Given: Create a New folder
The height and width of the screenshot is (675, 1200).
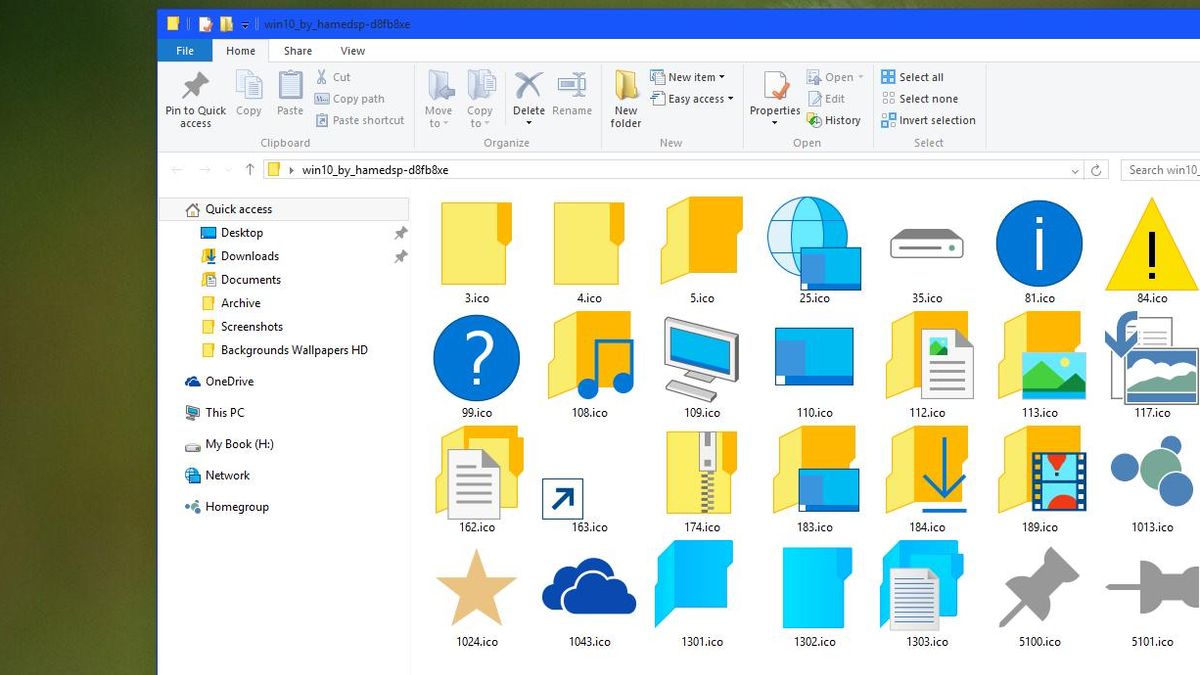Looking at the screenshot, I should (x=626, y=99).
